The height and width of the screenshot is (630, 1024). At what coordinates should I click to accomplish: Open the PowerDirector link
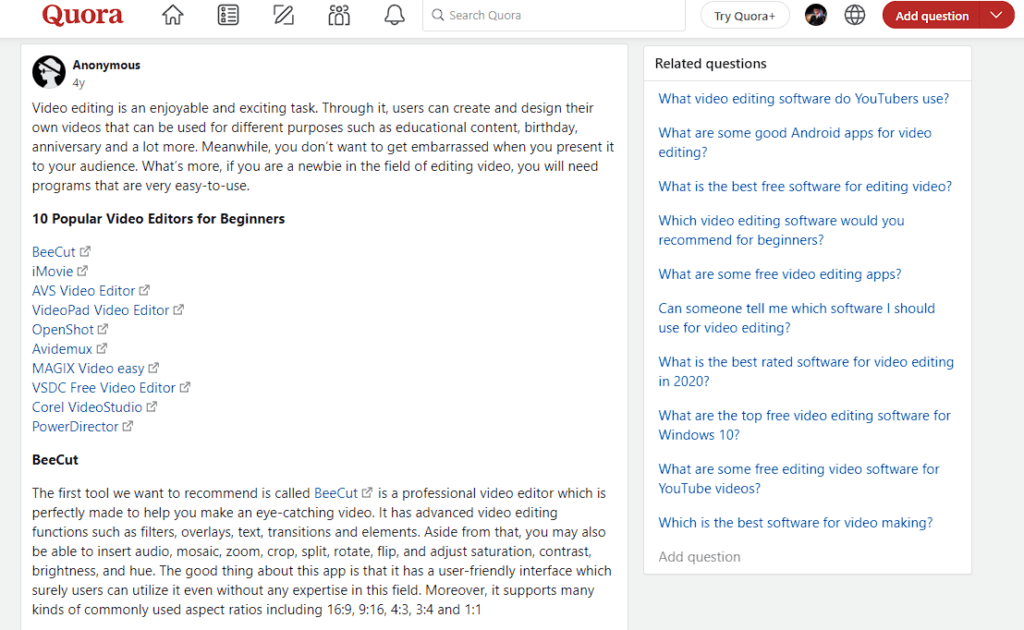click(75, 427)
